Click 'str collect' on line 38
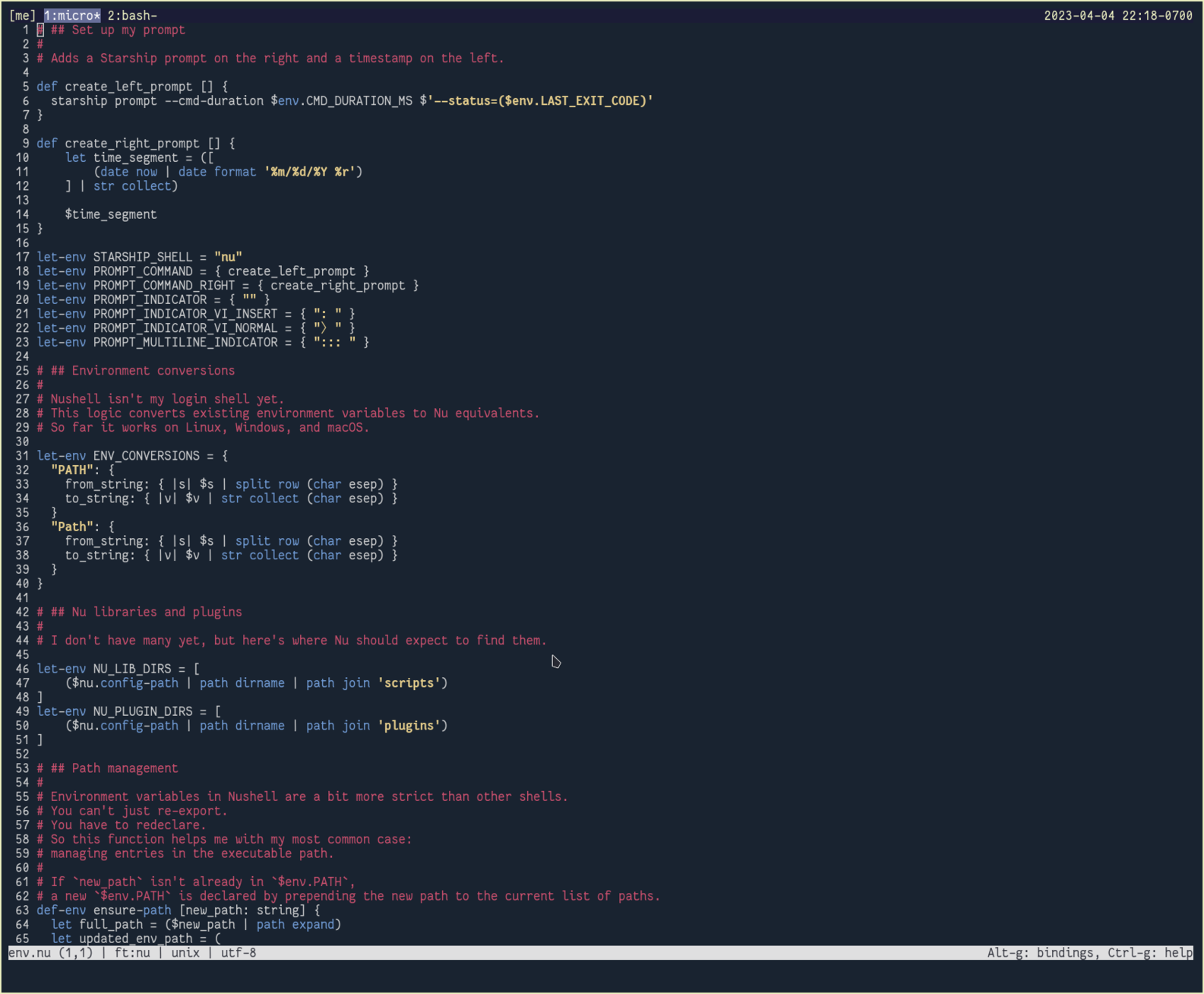Image resolution: width=1204 pixels, height=994 pixels. (260, 556)
